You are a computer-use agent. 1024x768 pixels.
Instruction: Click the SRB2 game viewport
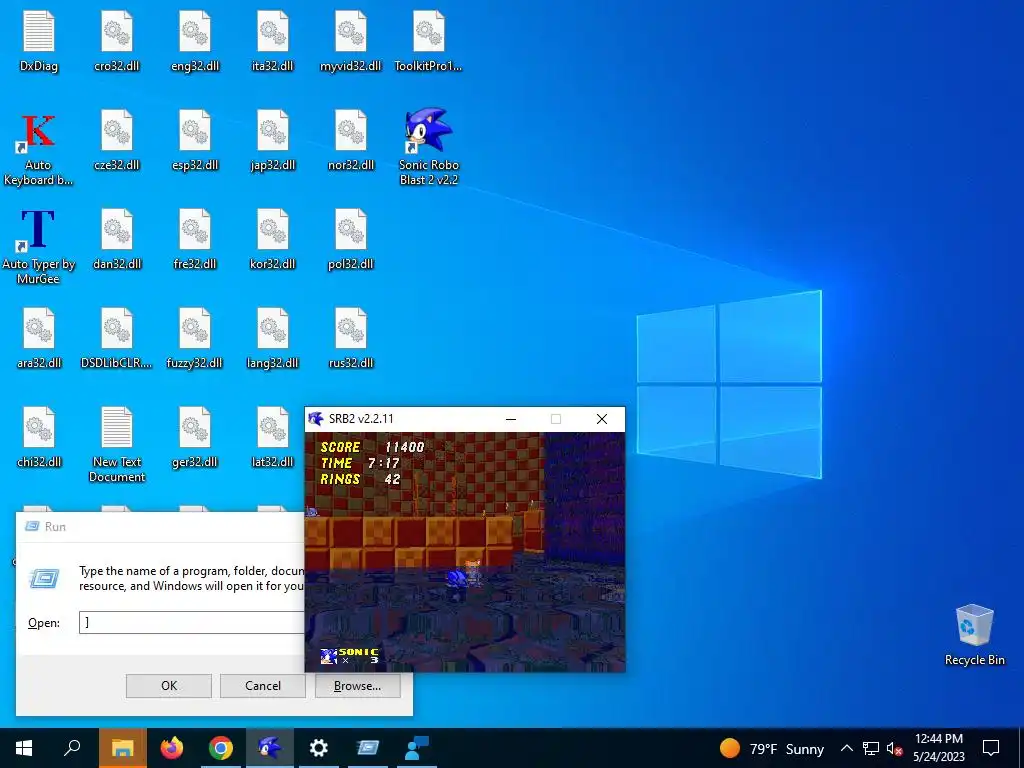[x=465, y=552]
